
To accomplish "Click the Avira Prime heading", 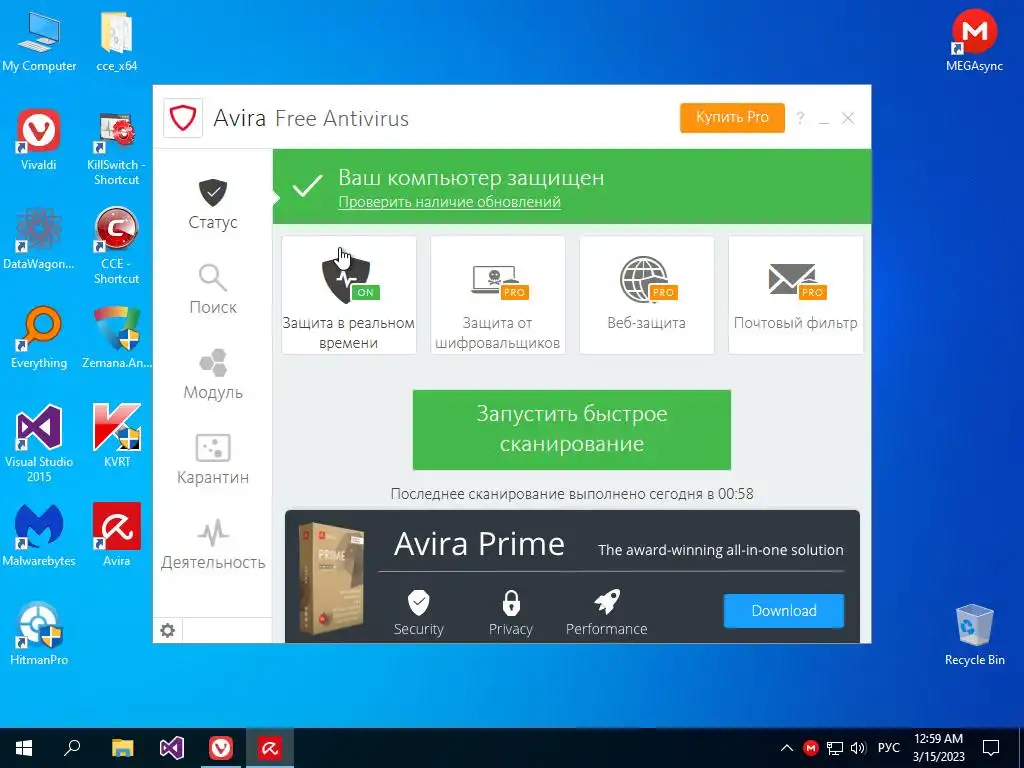I will 479,544.
